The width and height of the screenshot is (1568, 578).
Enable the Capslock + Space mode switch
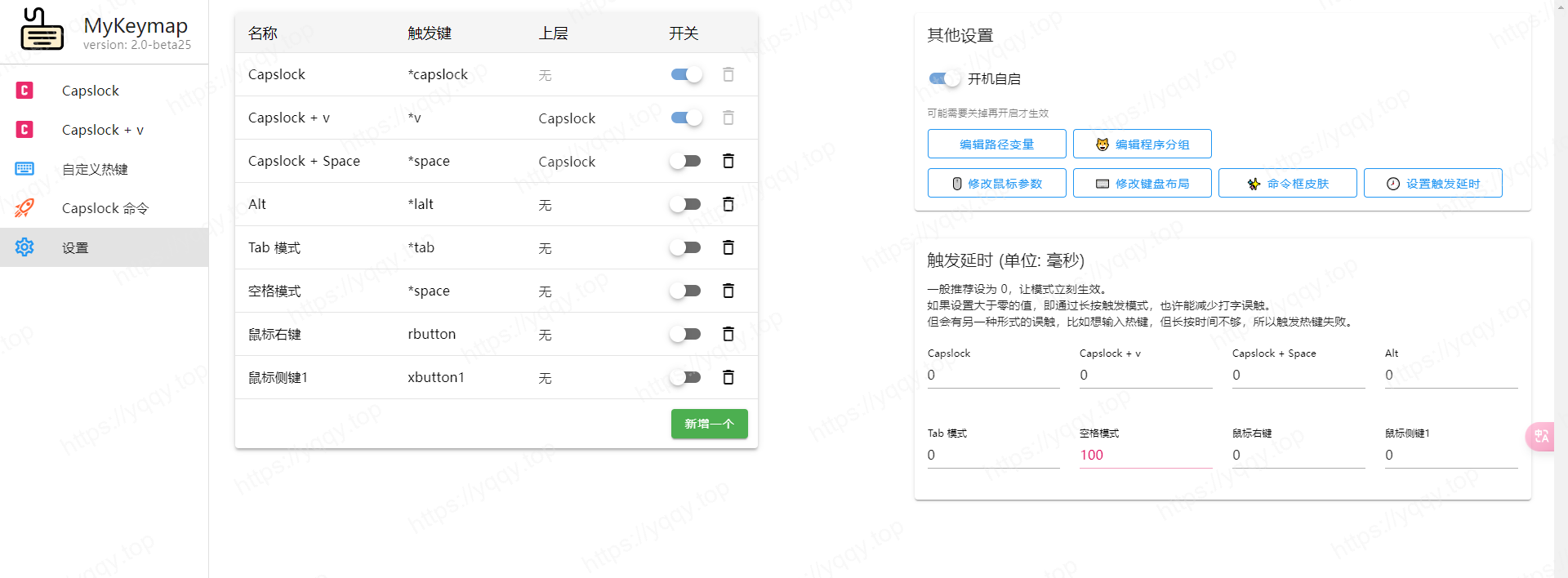[x=686, y=161]
